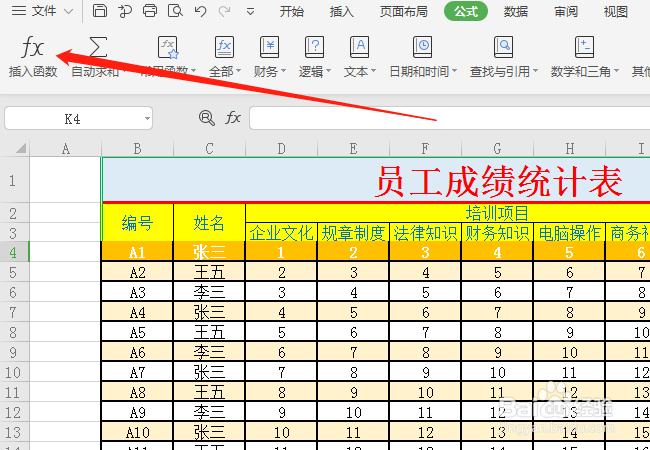This screenshot has width=650, height=450.
Task: Click the Insert Function (插入函数) fx icon
Action: pyautogui.click(x=32, y=47)
